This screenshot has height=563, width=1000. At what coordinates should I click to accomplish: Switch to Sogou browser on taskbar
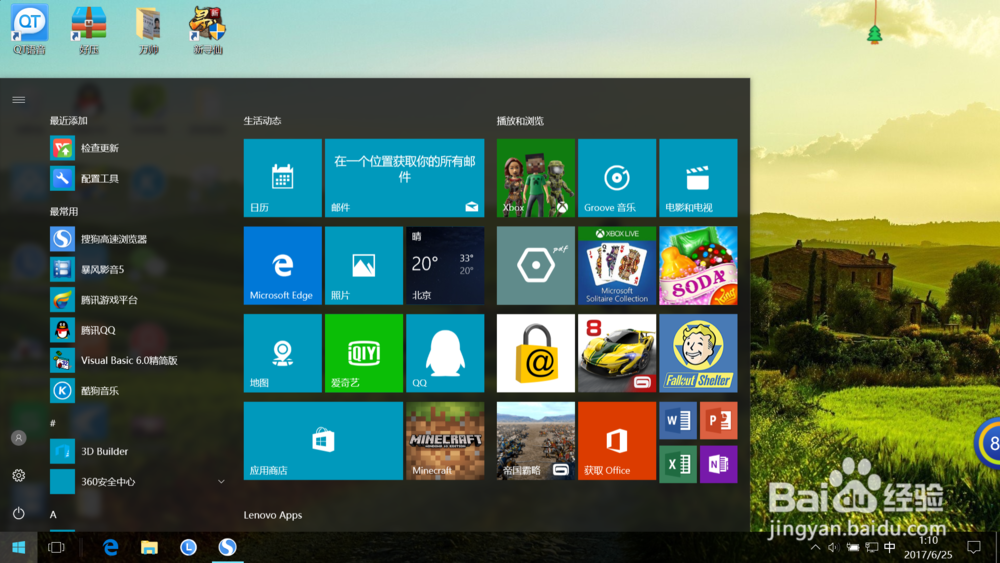pos(228,547)
